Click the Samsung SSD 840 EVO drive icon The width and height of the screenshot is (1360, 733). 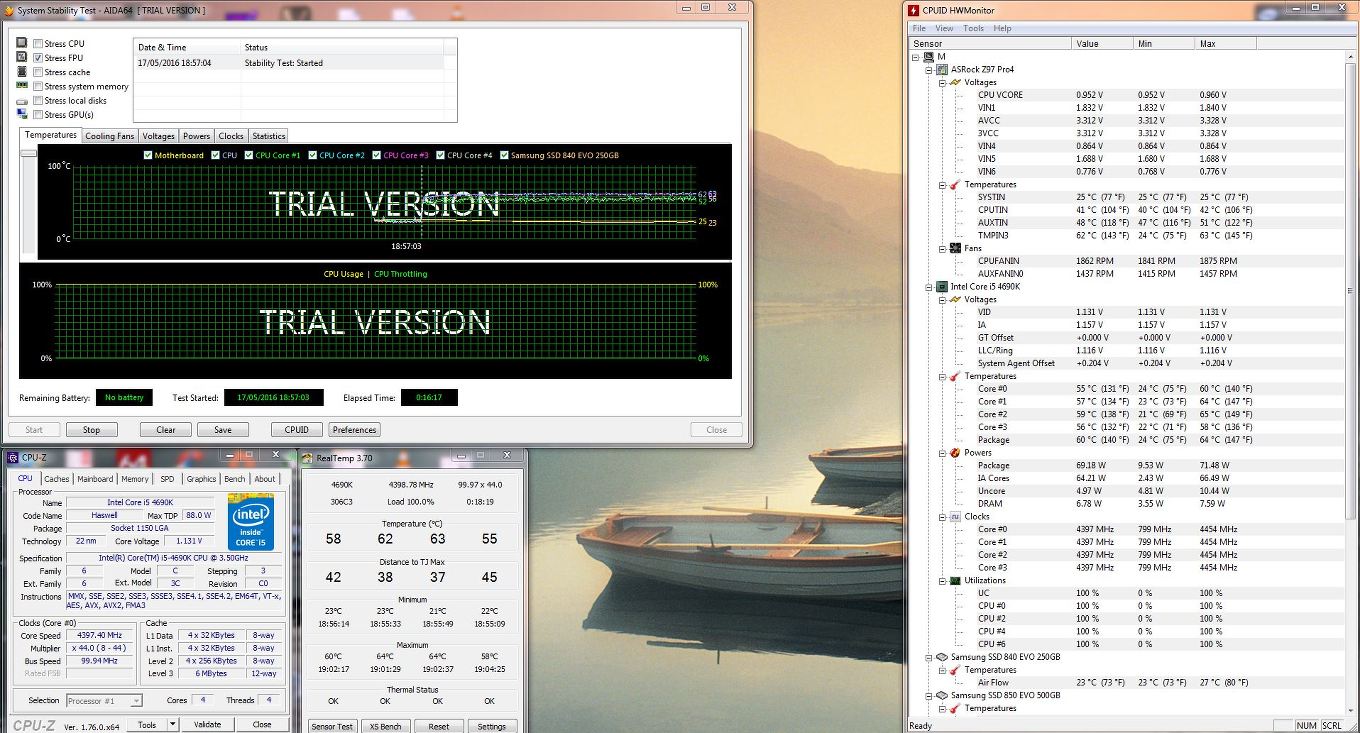tap(942, 657)
